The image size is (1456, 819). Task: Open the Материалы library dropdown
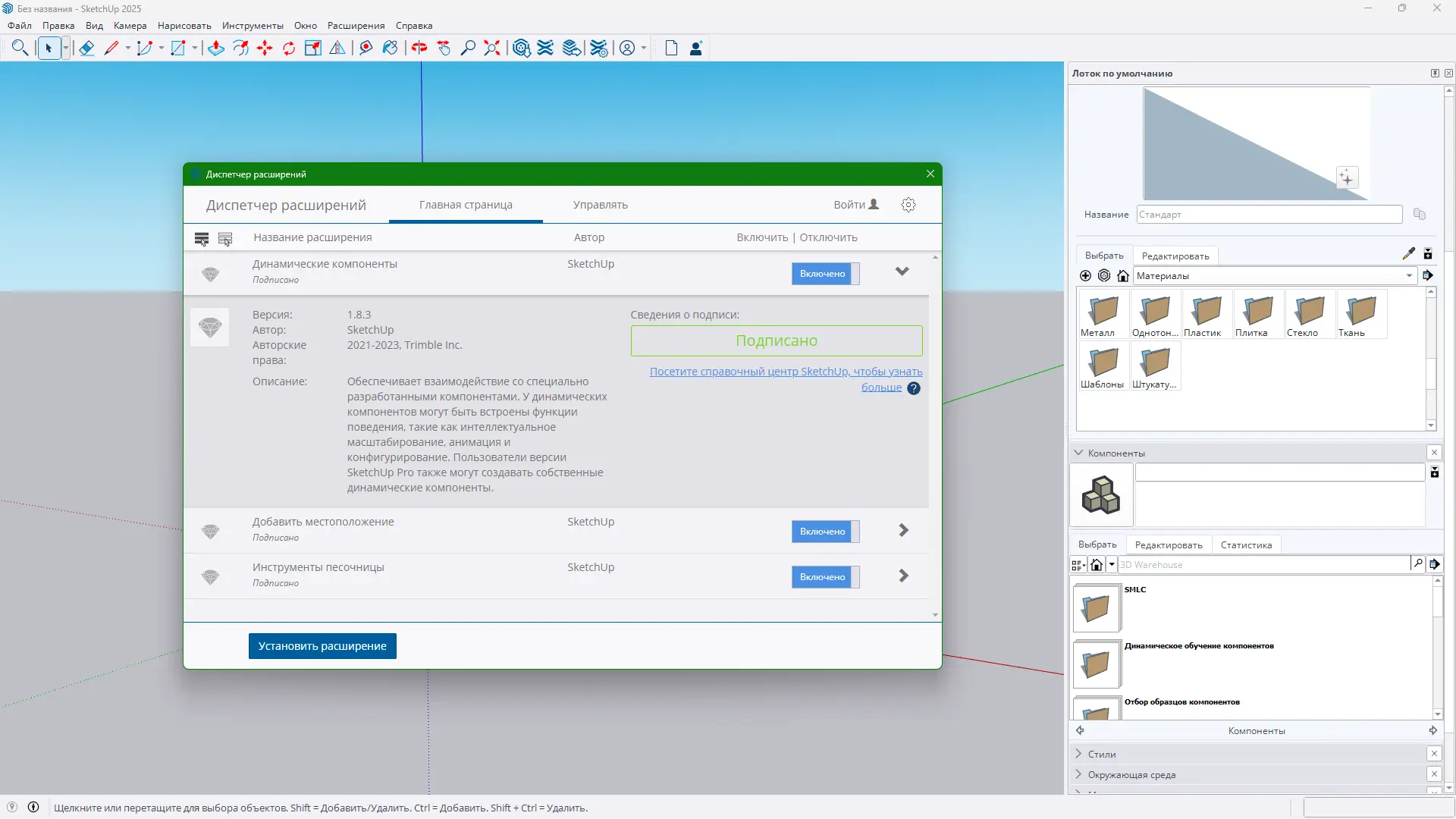[x=1409, y=276]
